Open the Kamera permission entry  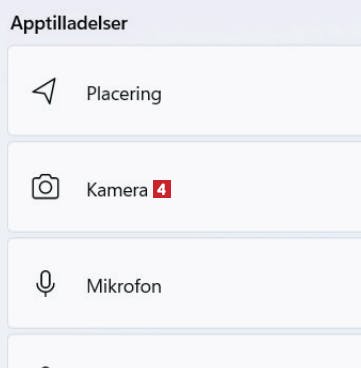pos(184,187)
